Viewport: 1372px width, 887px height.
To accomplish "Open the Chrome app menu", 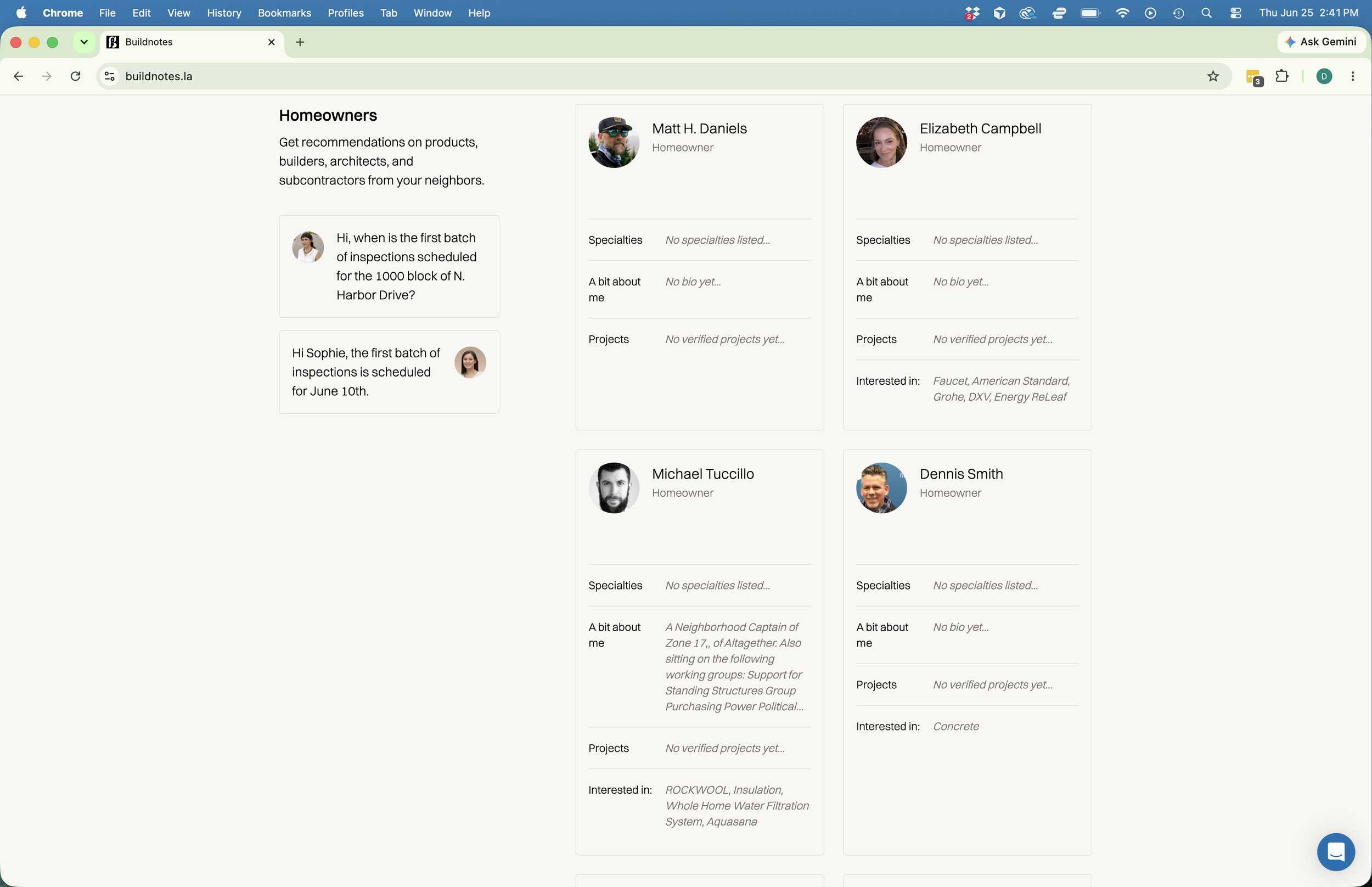I will coord(63,13).
